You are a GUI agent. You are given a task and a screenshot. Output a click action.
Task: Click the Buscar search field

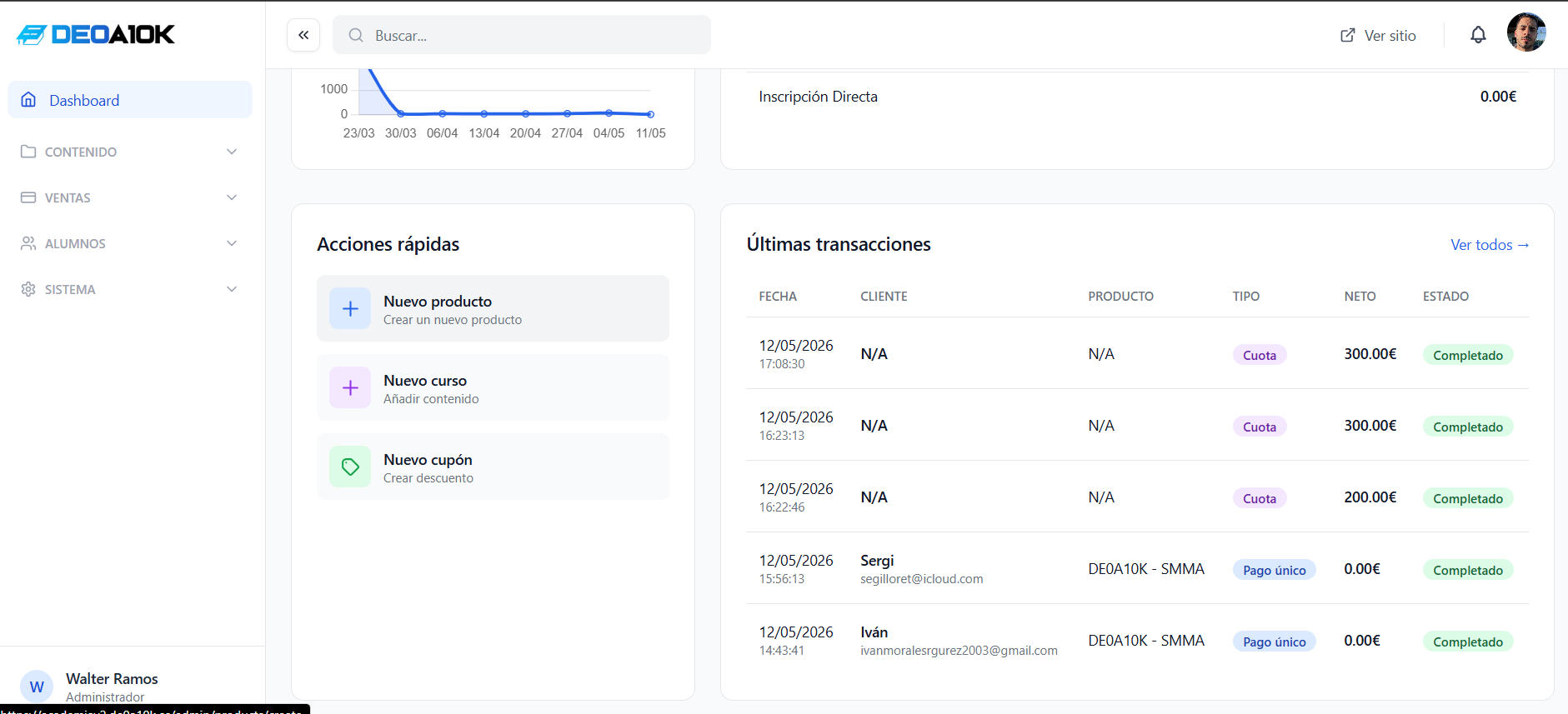(x=522, y=35)
